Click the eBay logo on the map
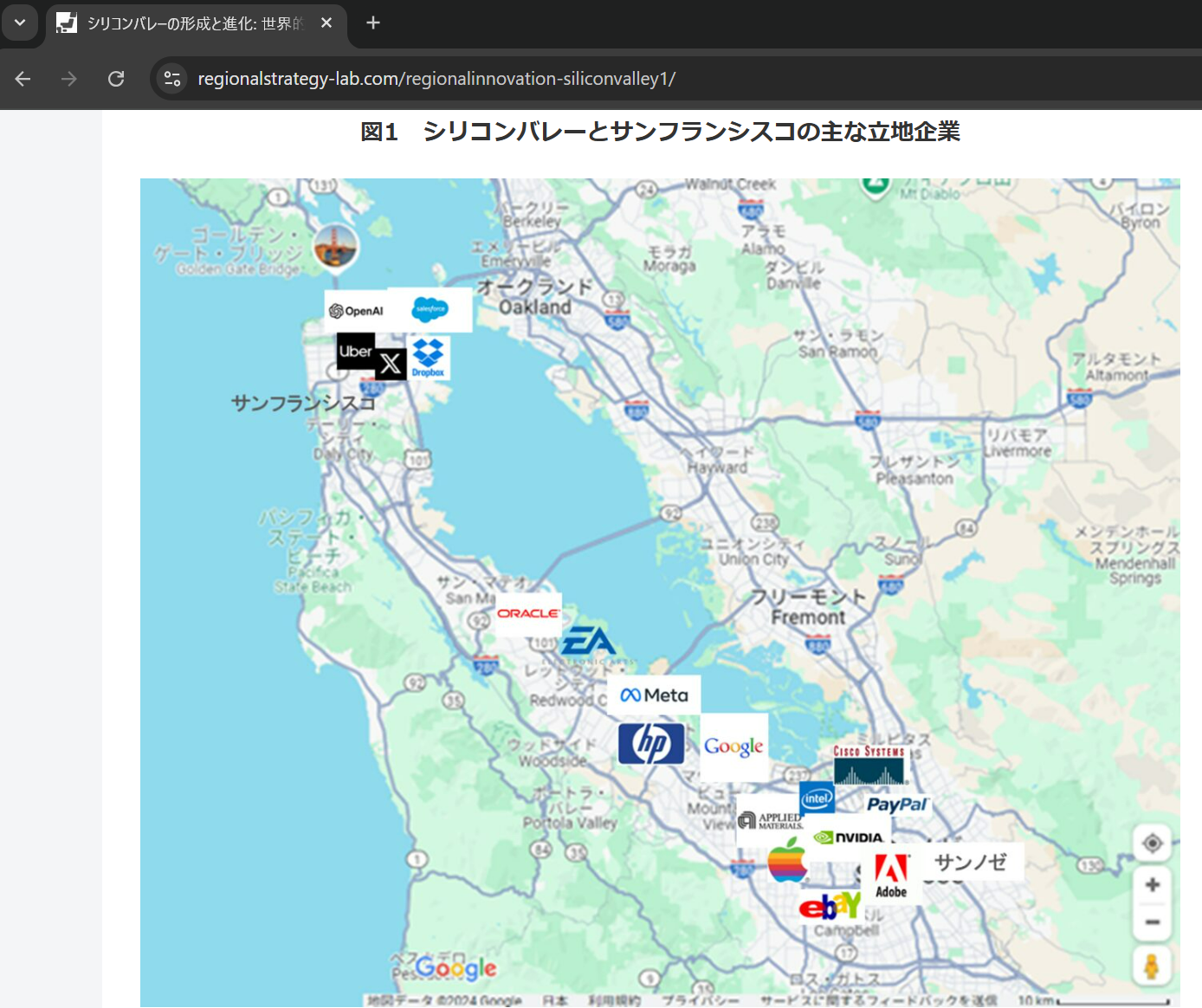Image resolution: width=1202 pixels, height=1008 pixels. click(830, 906)
